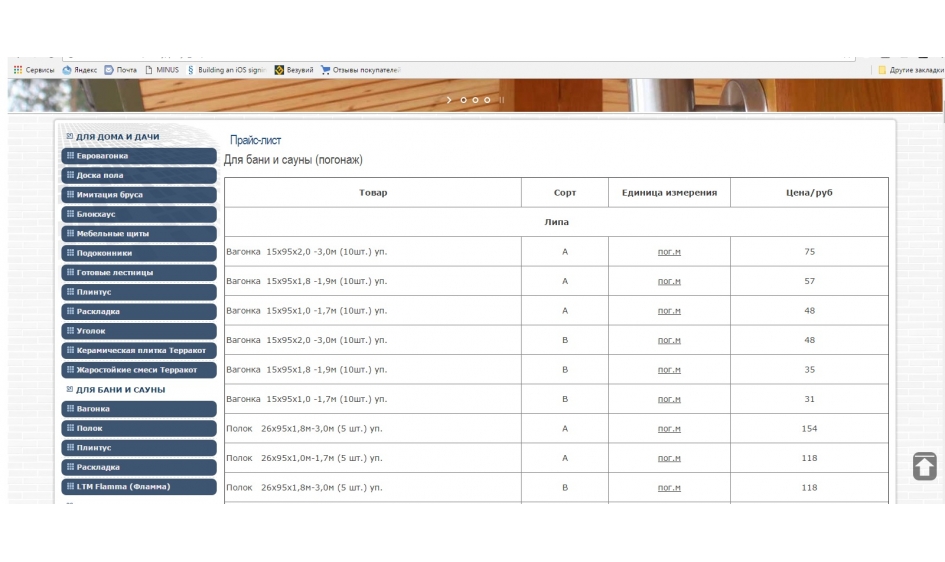Click the Товар column header
The image size is (945, 562).
373,193
